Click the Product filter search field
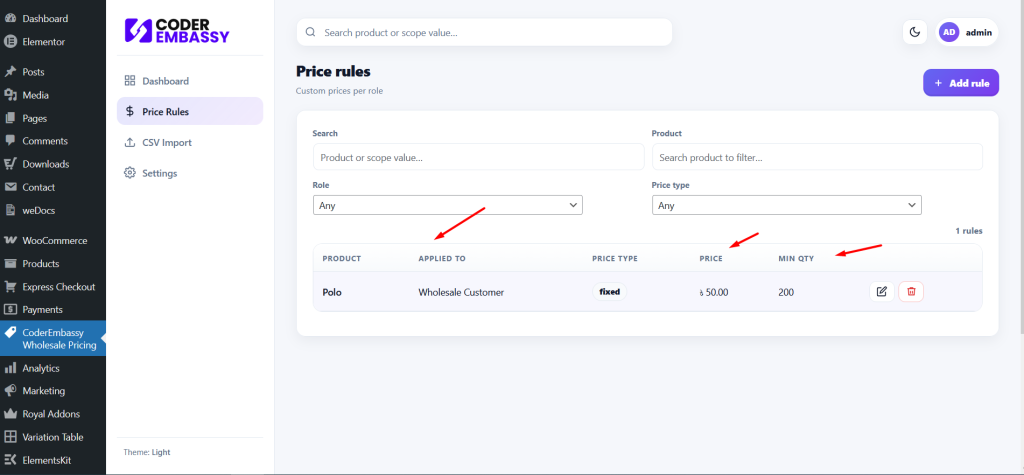This screenshot has width=1024, height=475. pos(817,157)
